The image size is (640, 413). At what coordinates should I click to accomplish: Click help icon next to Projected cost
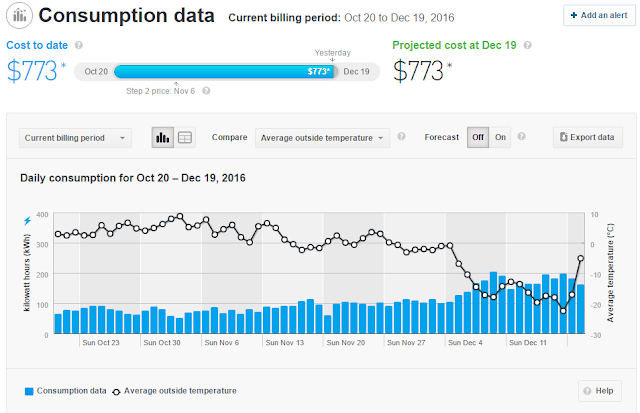point(527,45)
